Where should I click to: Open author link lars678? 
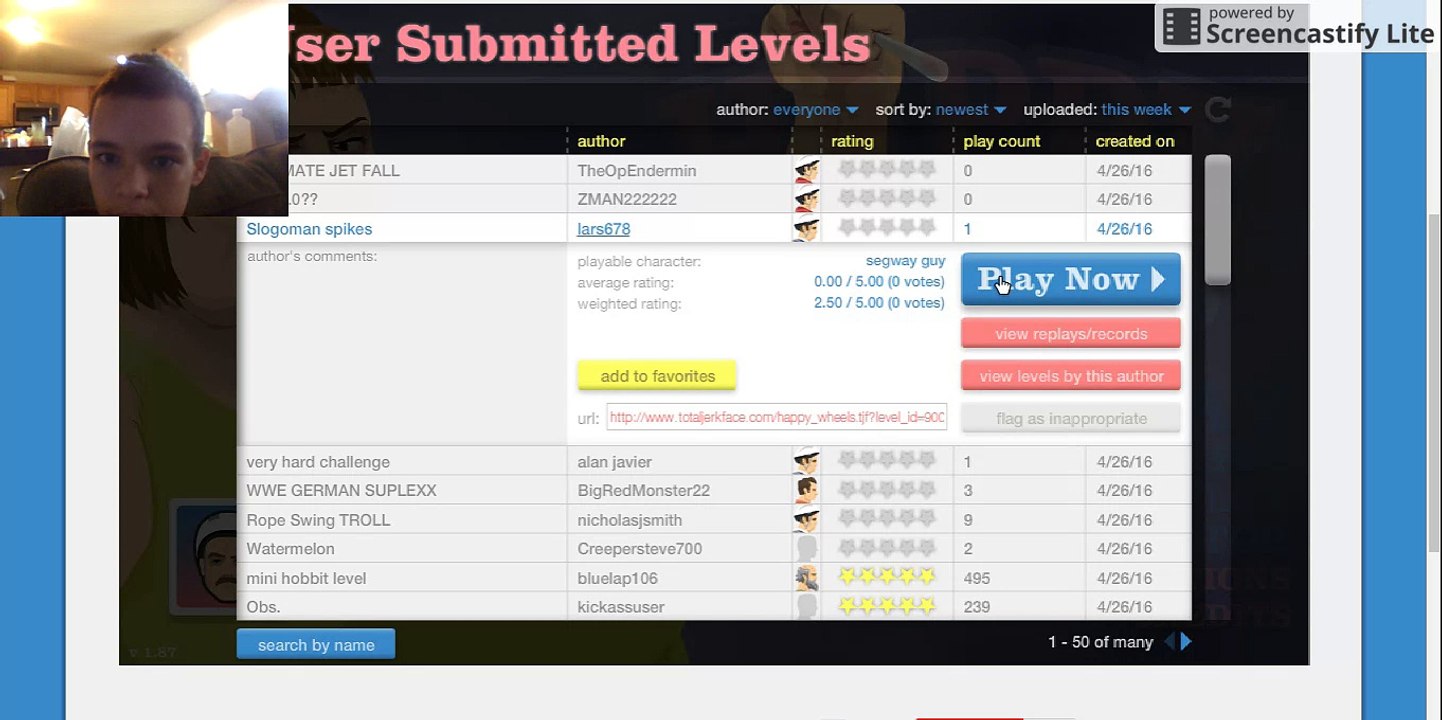pos(603,229)
